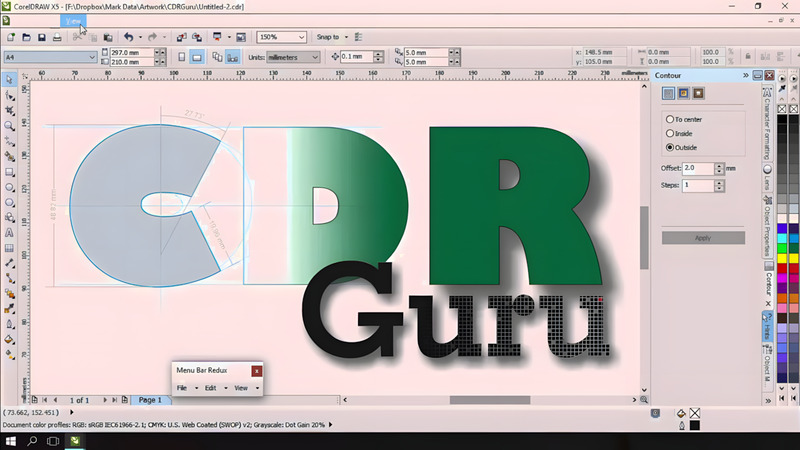800x450 pixels.
Task: Select the Pick tool in toolbox
Action: (10, 78)
